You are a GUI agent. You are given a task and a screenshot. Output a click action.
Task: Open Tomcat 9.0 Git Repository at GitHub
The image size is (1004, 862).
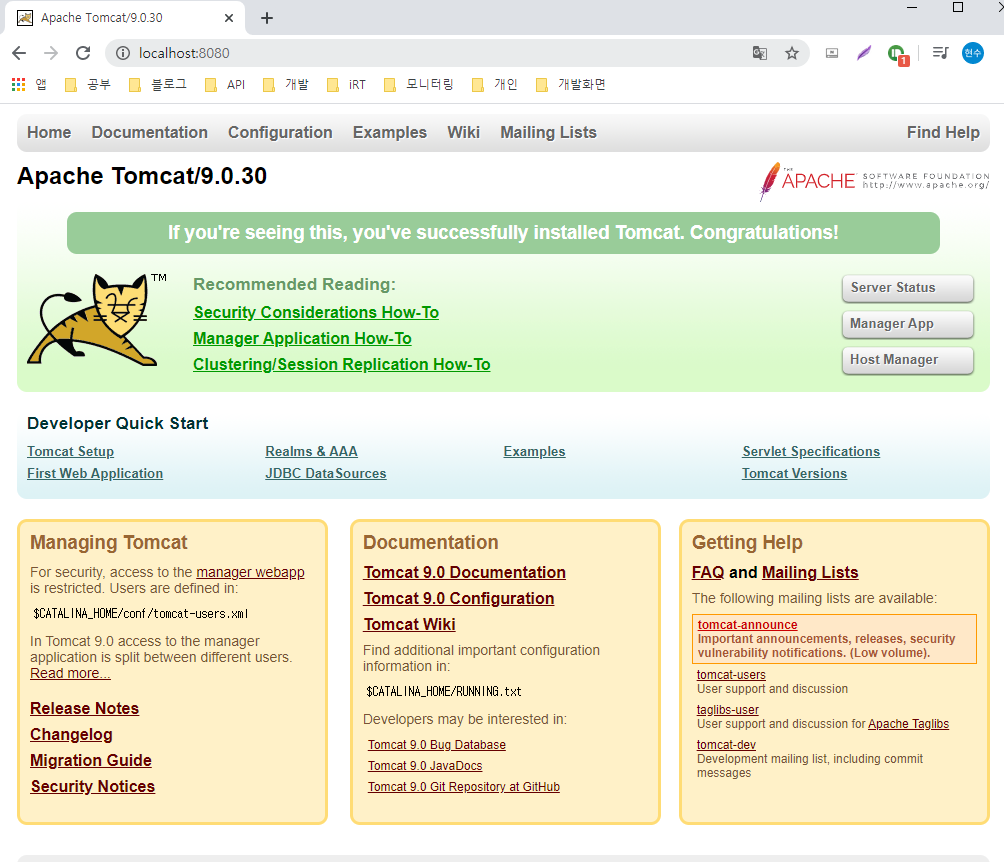(x=464, y=786)
